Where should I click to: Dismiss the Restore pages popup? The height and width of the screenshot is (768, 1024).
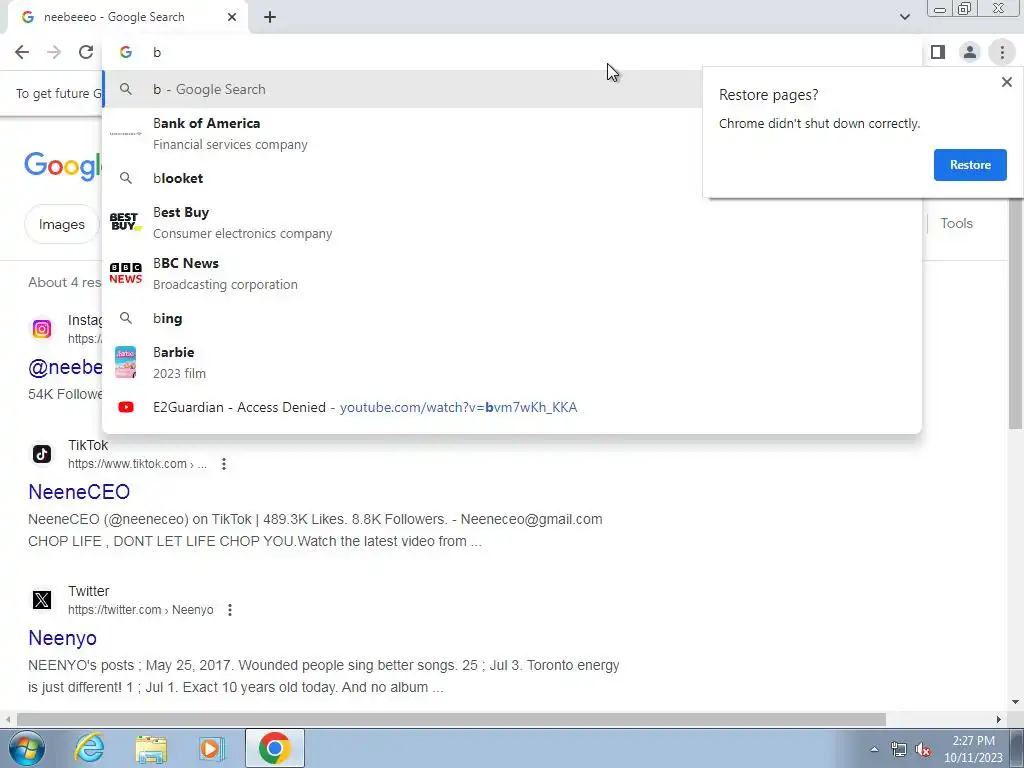tap(1006, 82)
